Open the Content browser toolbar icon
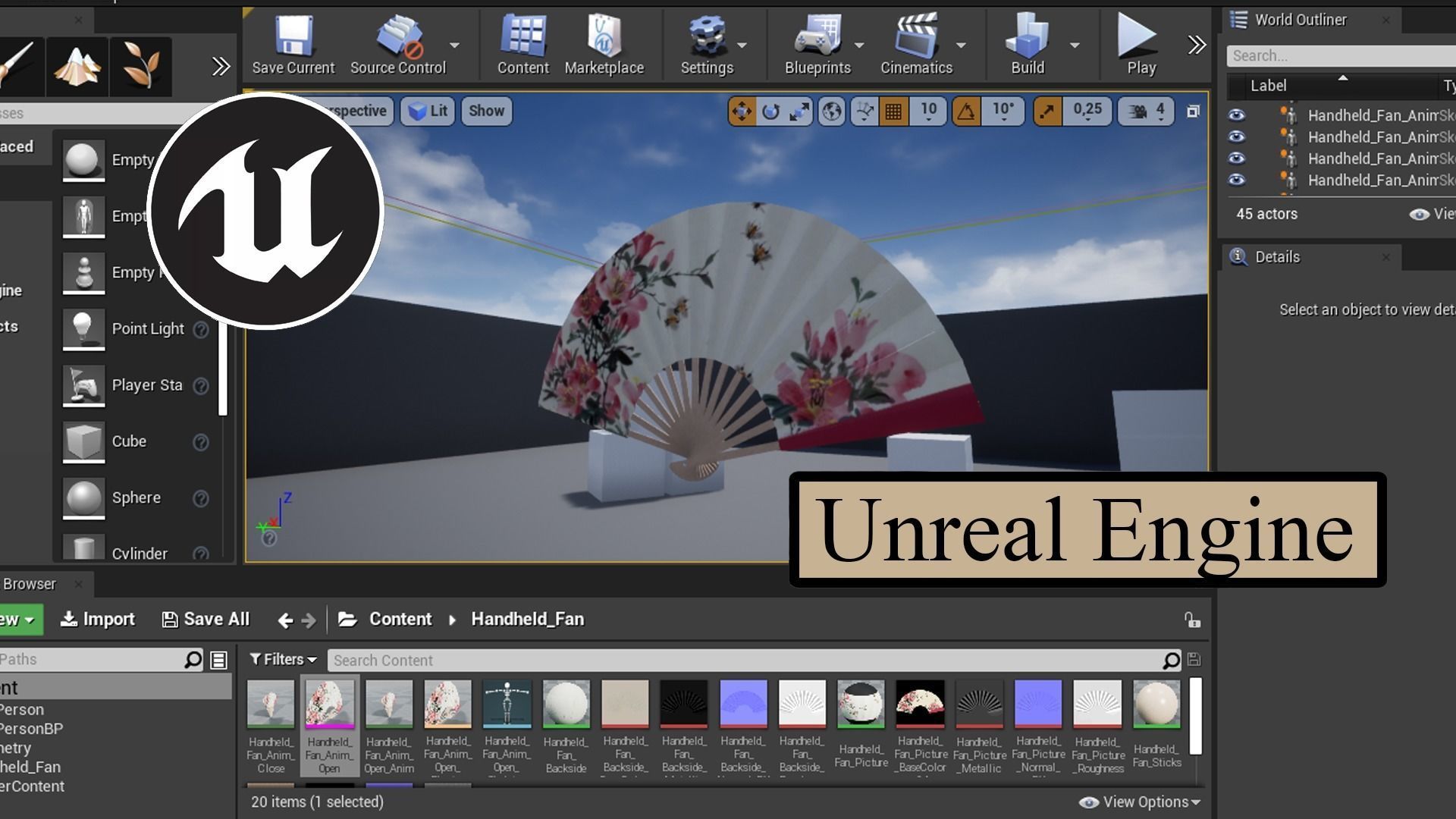Screen dimensions: 1456x819 pos(523,36)
